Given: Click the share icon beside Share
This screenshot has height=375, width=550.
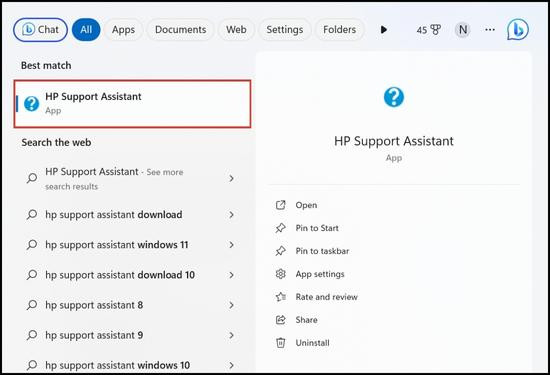Looking at the screenshot, I should (281, 320).
